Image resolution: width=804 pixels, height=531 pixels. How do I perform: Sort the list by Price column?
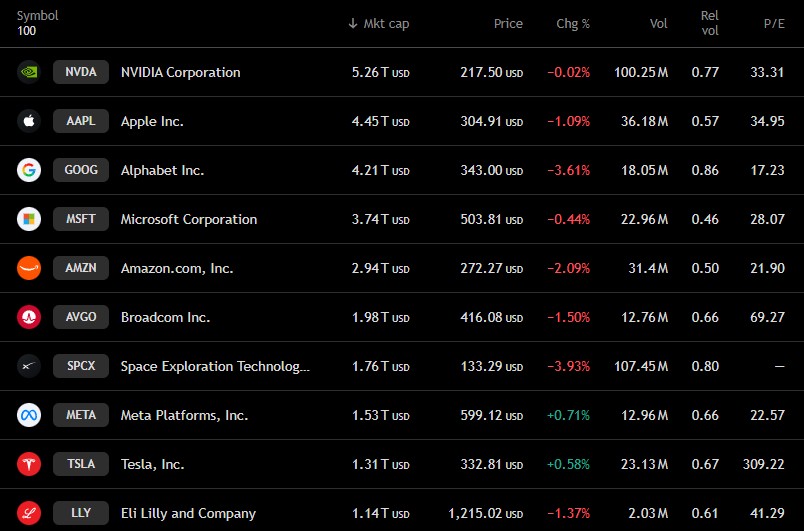tap(508, 24)
